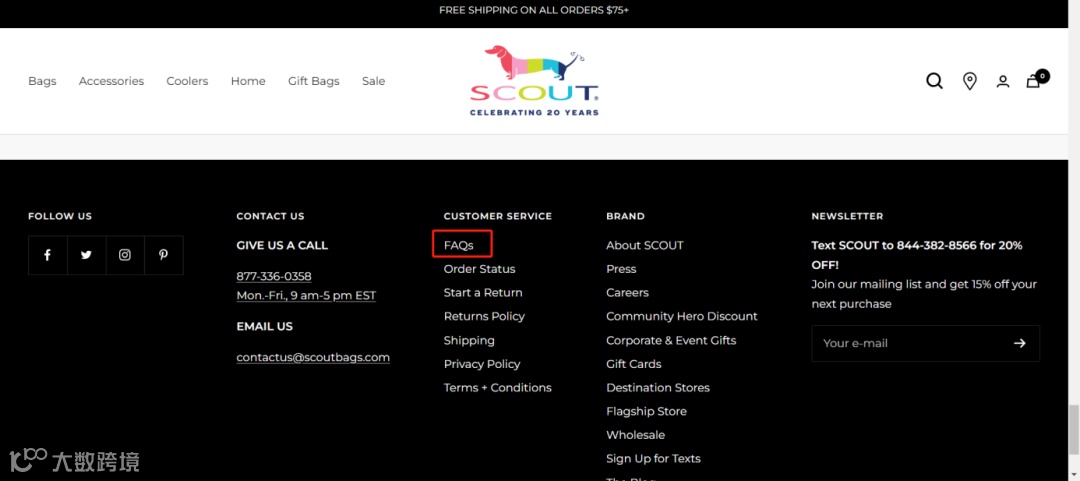Visit SCOUT's Pinterest page icon
Screen dimensions: 1080x481
[x=163, y=255]
